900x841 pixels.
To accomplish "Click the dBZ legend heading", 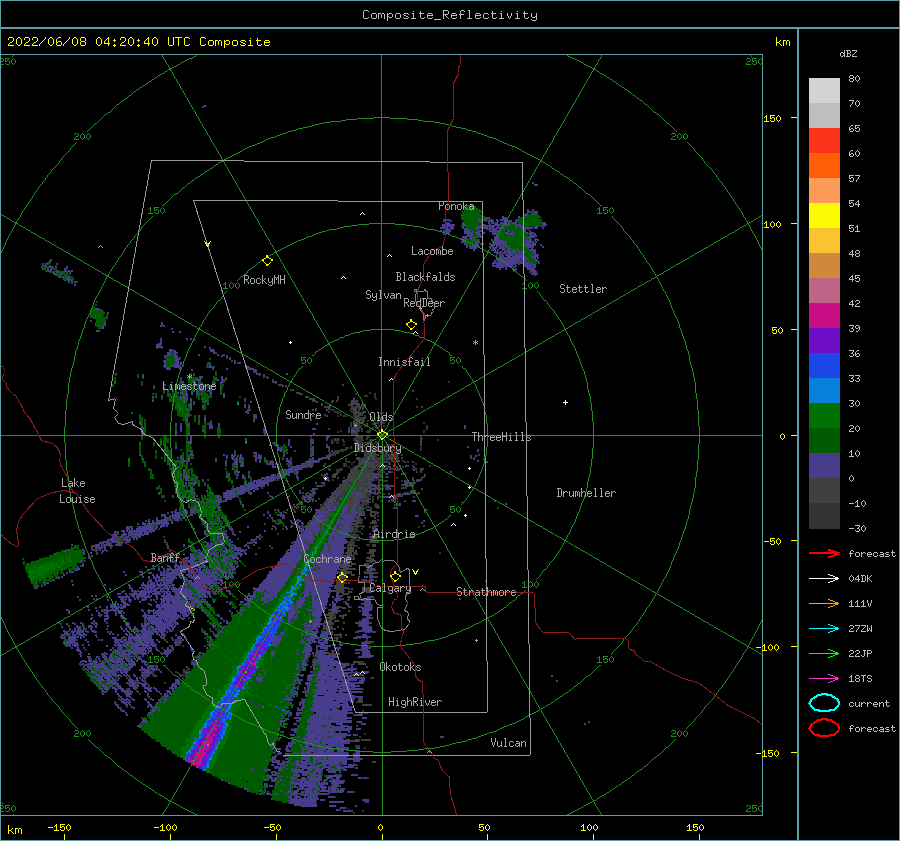I will click(848, 53).
